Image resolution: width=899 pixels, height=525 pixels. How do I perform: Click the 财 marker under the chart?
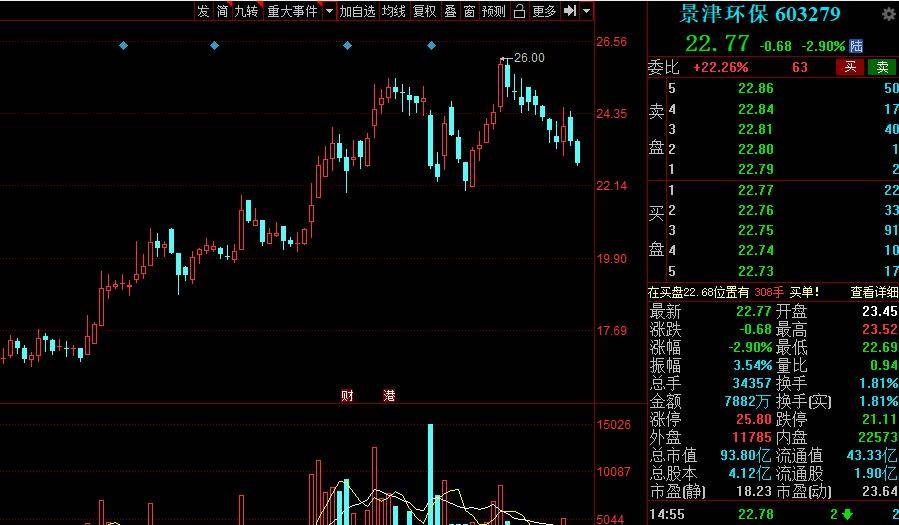[x=347, y=396]
